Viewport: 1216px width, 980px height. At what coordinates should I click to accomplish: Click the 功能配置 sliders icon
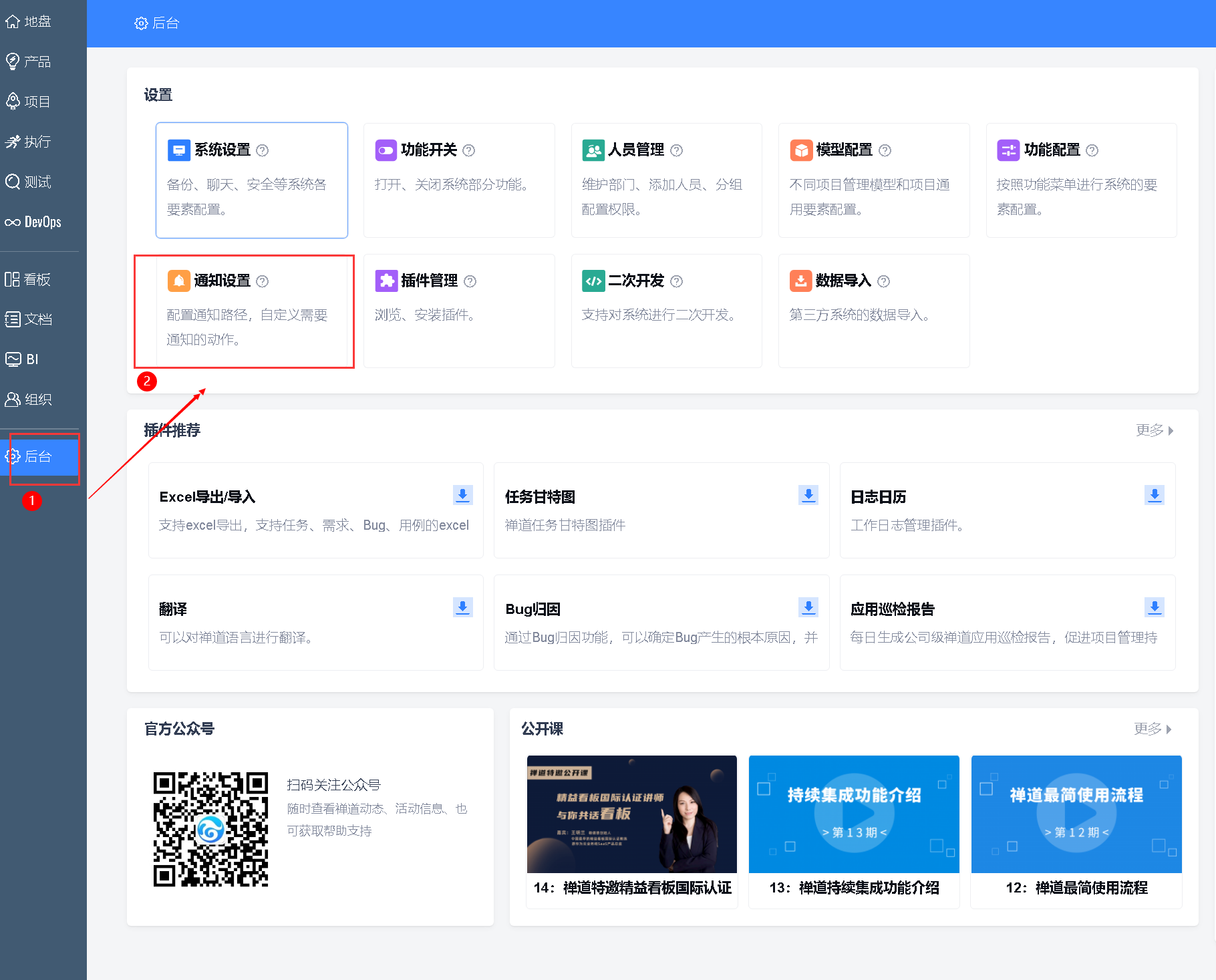pos(1008,150)
